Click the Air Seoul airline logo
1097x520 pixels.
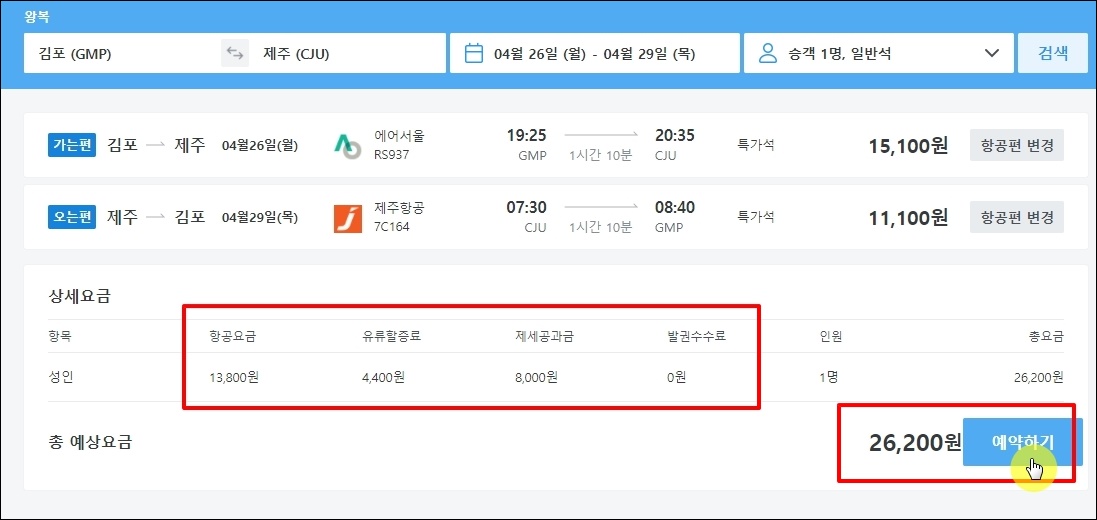348,146
